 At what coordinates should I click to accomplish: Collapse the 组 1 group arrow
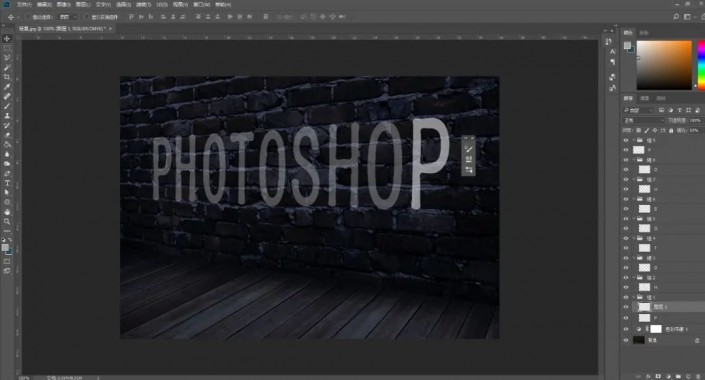(x=634, y=297)
